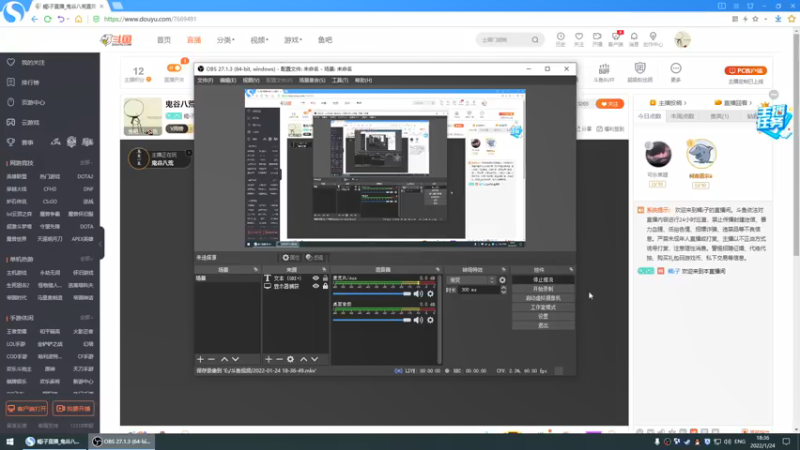Screen dimensions: 800x450
Task: Click the Douyu search input field
Action: tap(504, 40)
